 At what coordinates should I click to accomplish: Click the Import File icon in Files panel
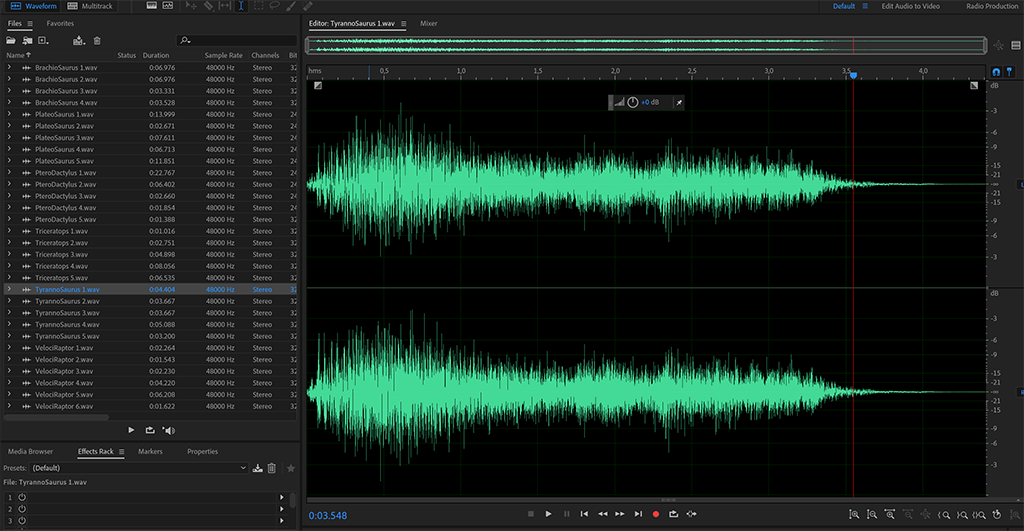coord(27,40)
